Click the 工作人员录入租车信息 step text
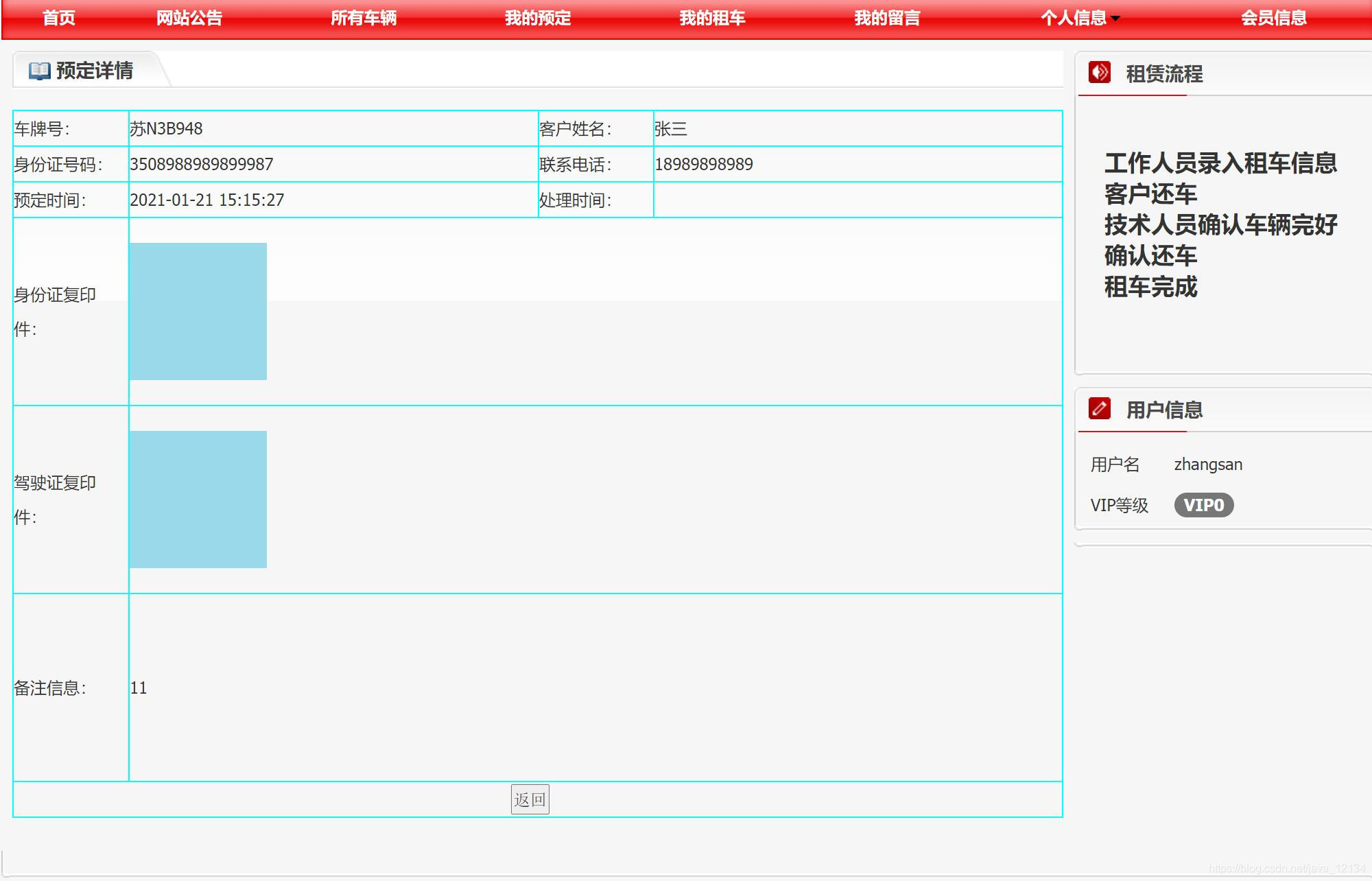Screen dimensions: 1372x881 [1221, 163]
